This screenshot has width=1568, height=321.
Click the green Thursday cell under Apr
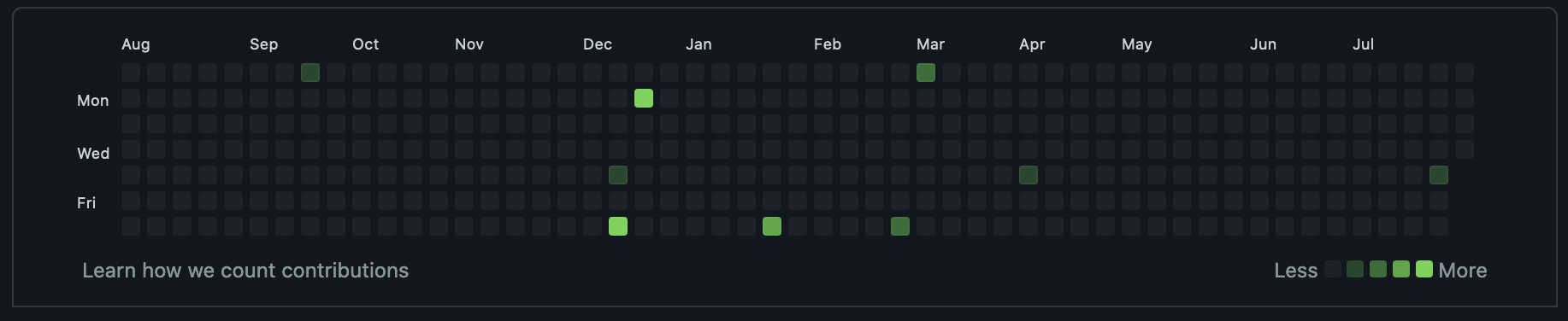point(1029,175)
